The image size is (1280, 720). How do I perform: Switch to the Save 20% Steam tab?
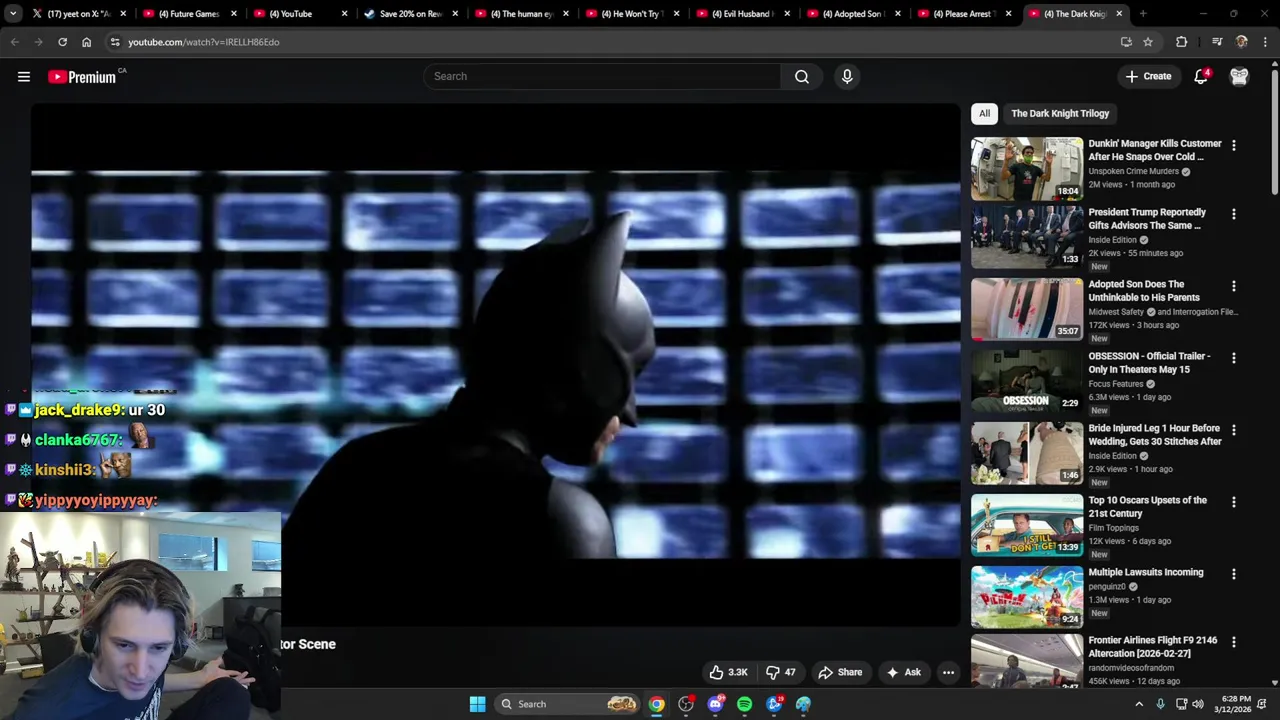(x=410, y=14)
